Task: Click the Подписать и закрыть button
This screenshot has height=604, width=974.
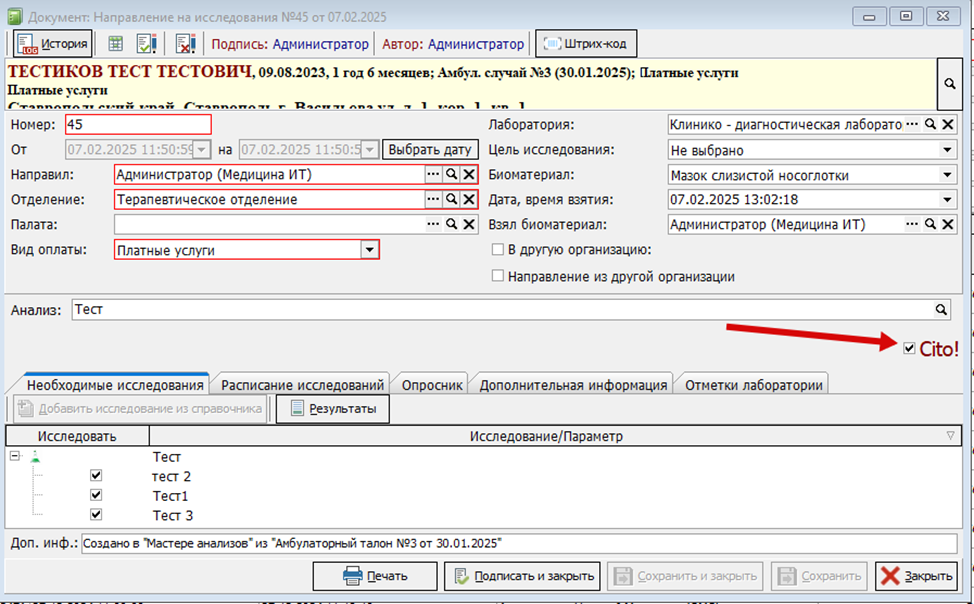Action: click(522, 576)
